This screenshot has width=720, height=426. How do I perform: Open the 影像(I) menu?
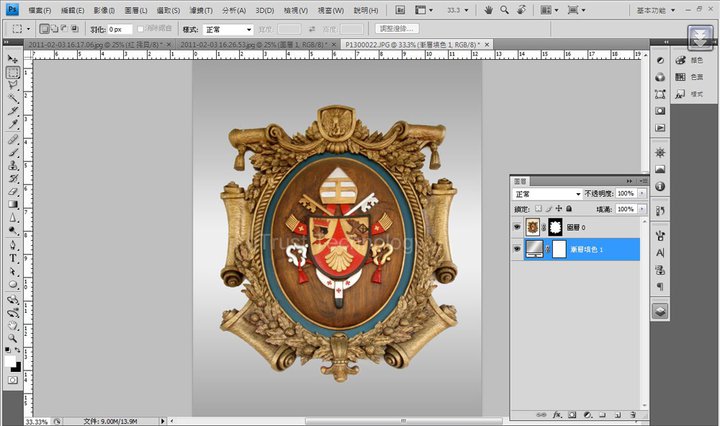104,10
